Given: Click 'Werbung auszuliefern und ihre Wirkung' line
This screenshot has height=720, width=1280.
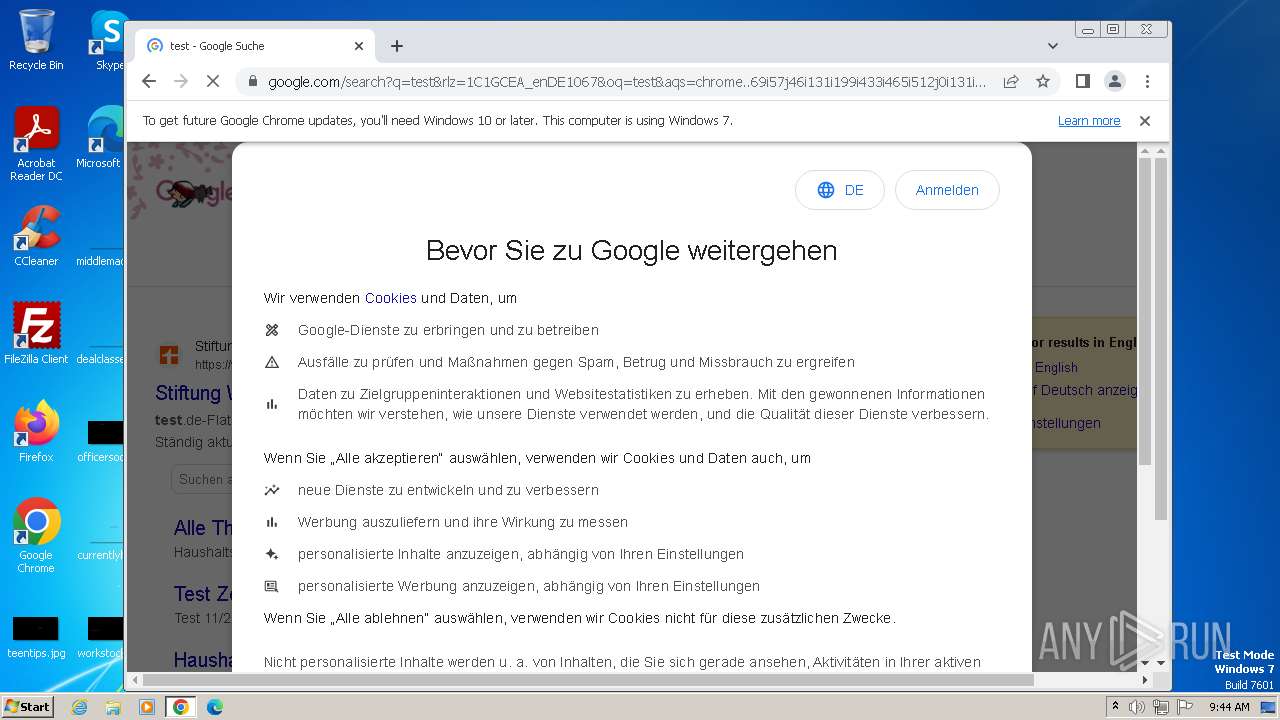Looking at the screenshot, I should (463, 522).
